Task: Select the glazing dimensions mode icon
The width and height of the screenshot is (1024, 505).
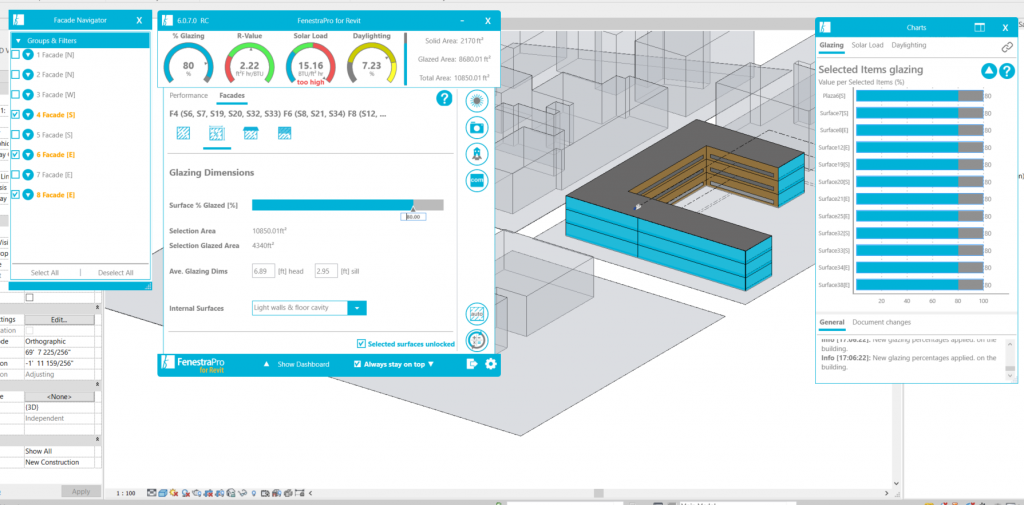Action: pos(217,133)
